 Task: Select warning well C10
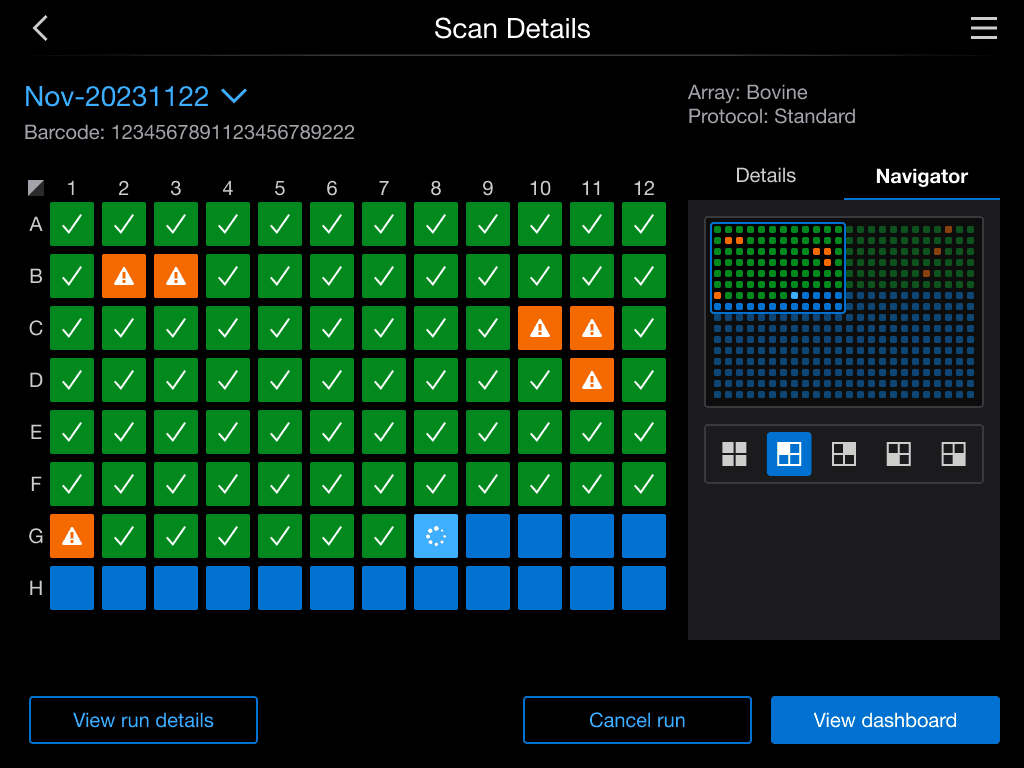click(539, 328)
